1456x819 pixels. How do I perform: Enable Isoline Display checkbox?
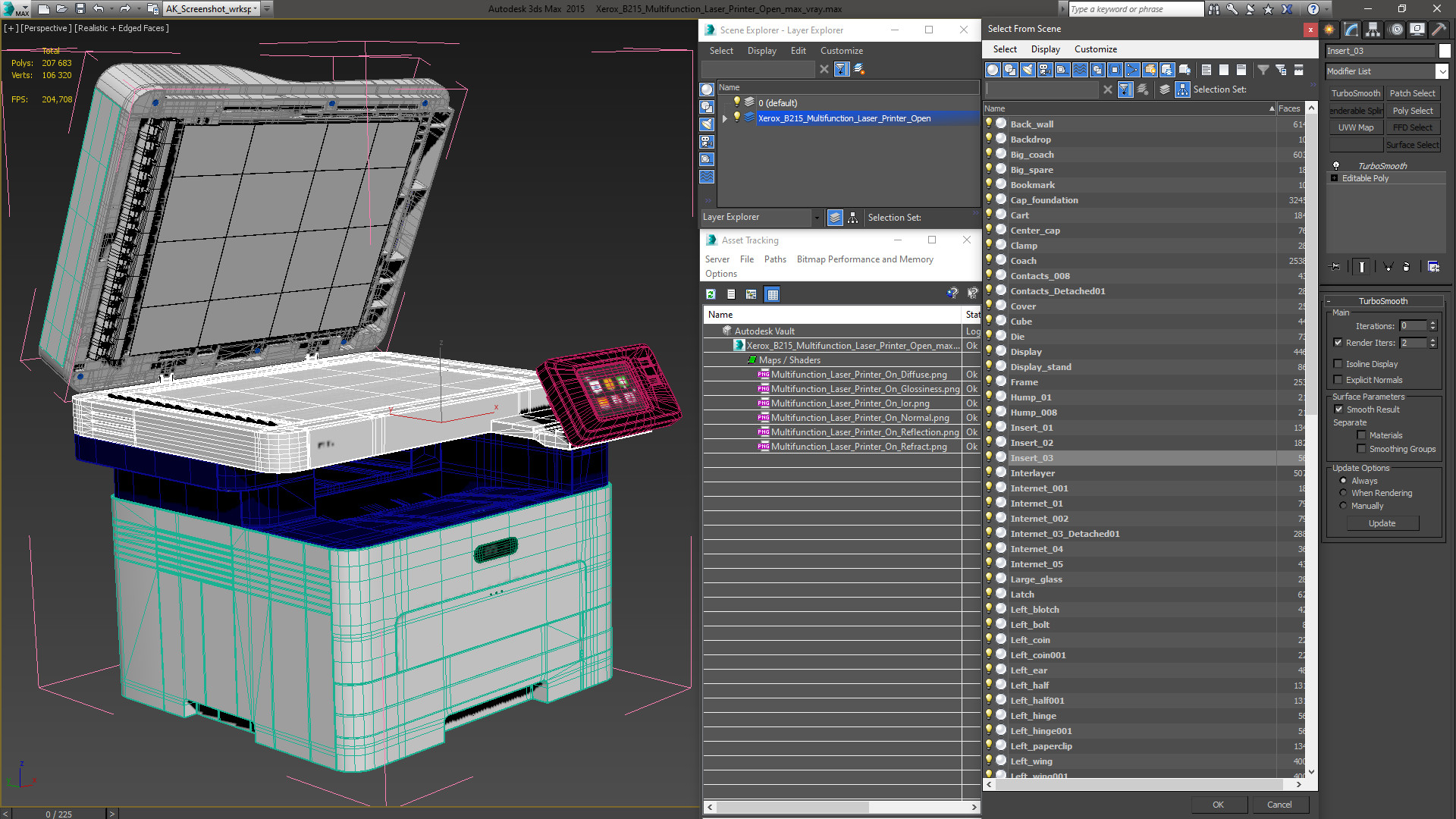(1338, 364)
